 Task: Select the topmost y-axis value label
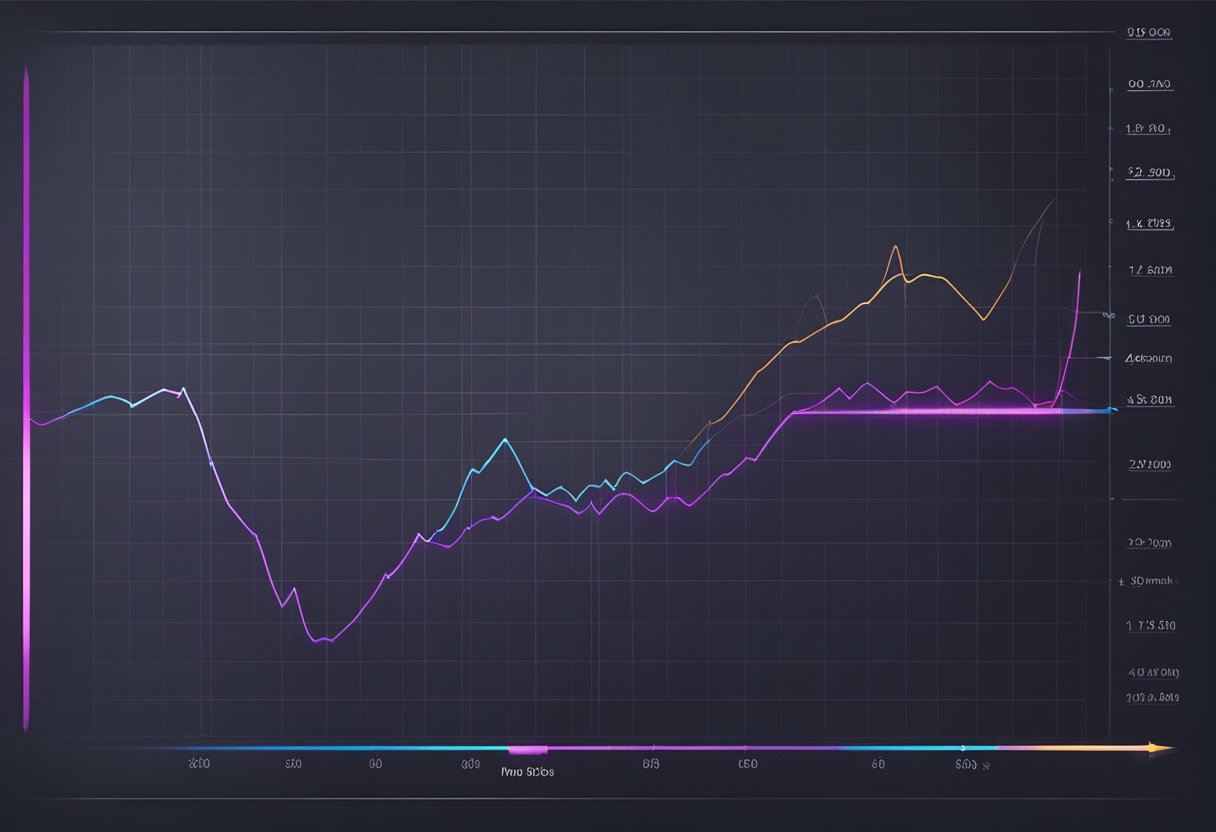click(x=1148, y=32)
